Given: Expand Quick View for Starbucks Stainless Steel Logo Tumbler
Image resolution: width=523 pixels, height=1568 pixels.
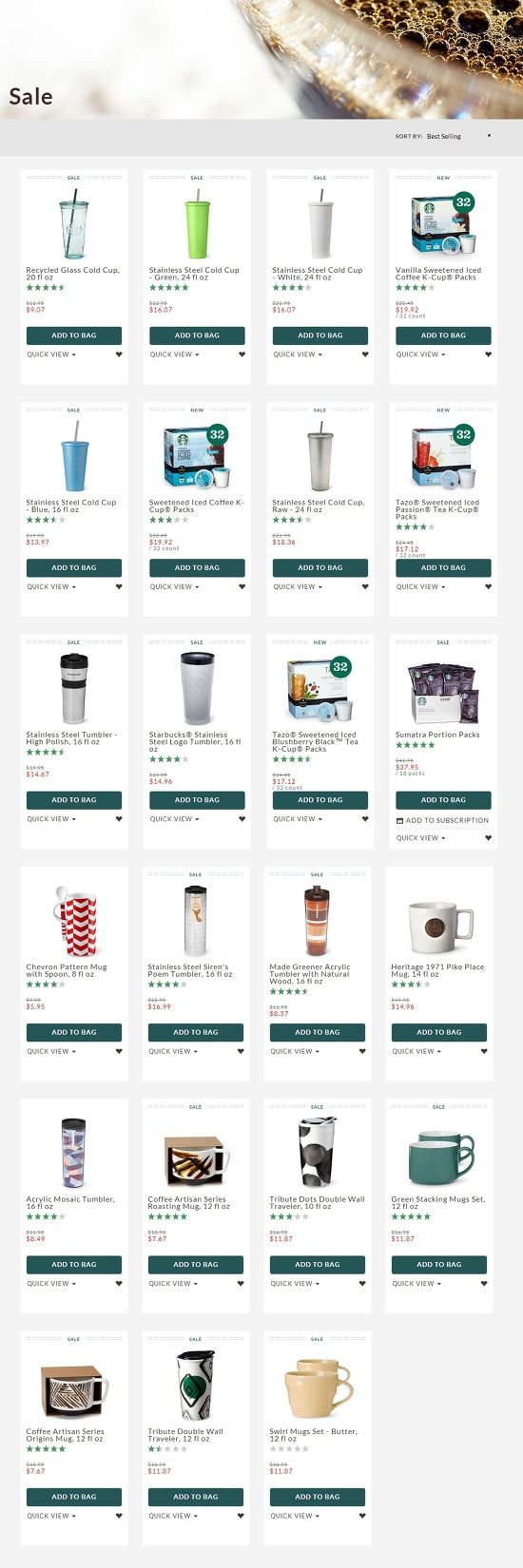Looking at the screenshot, I should pos(175,819).
